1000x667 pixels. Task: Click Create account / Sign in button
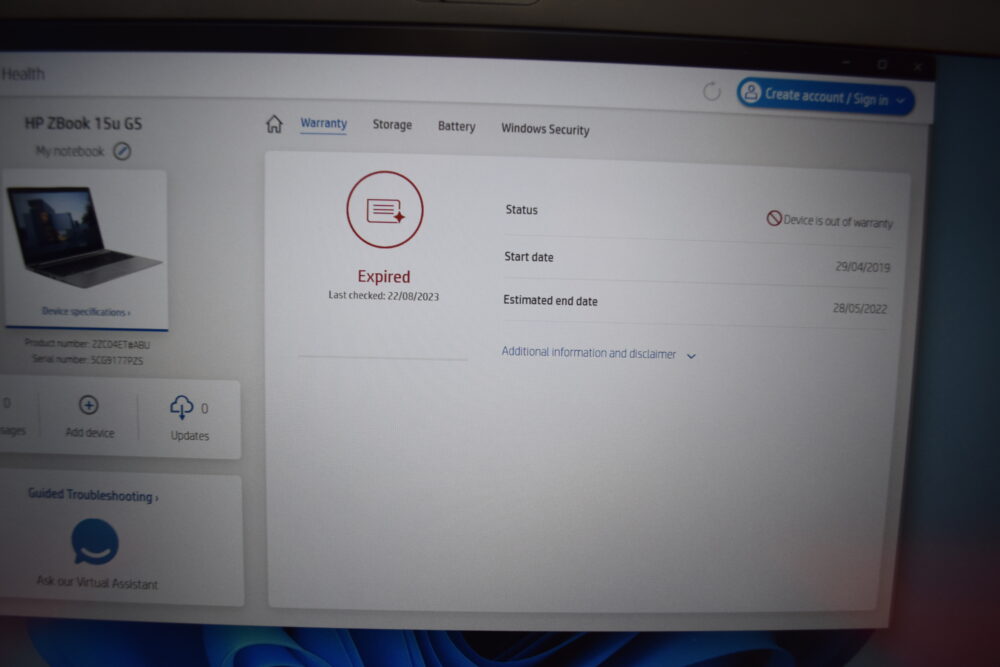825,97
